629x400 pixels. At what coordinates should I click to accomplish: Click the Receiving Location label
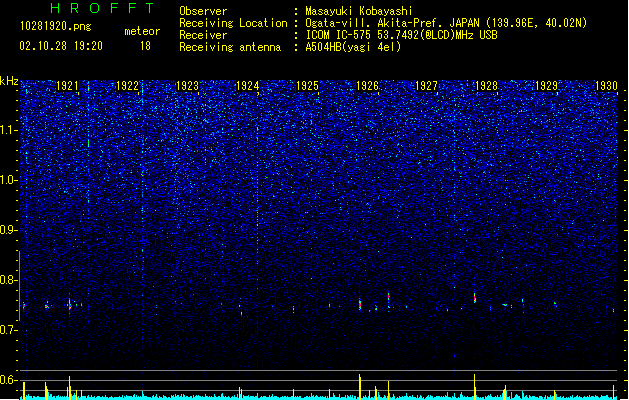tap(233, 23)
